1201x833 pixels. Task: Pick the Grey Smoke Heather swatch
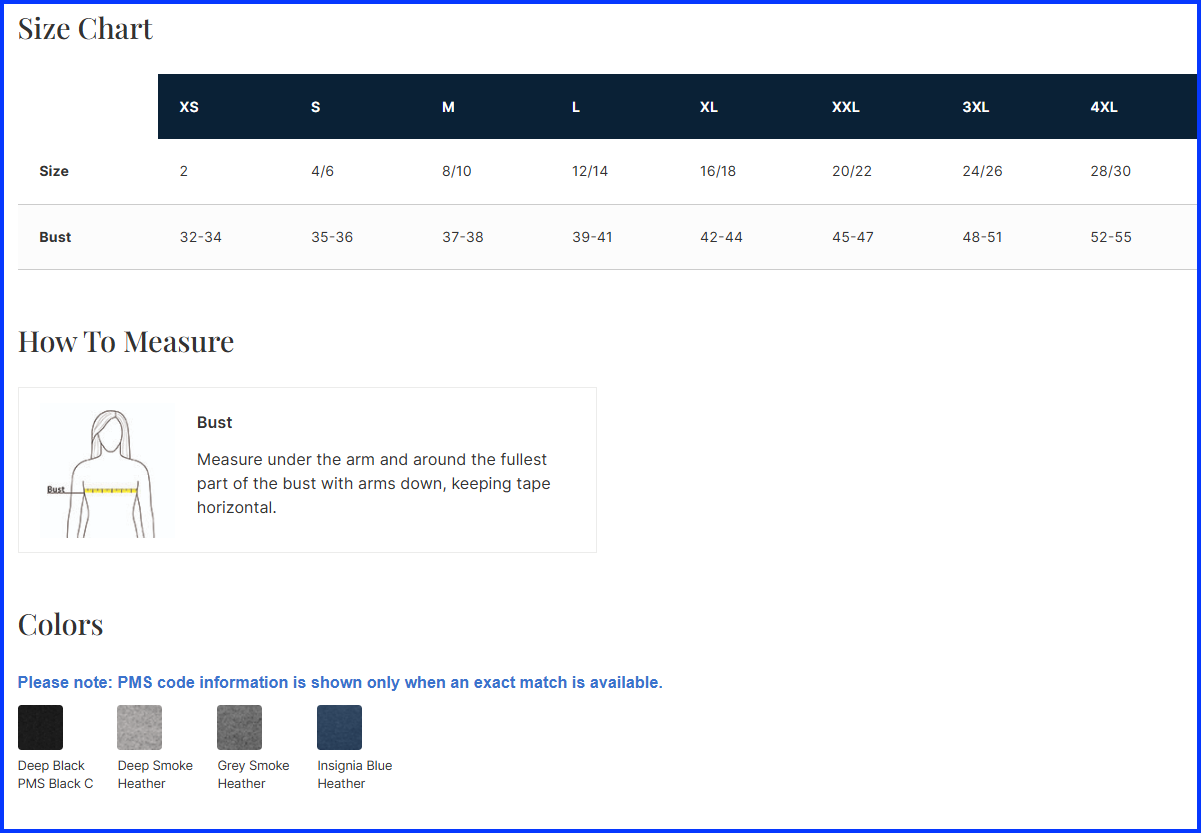239,727
